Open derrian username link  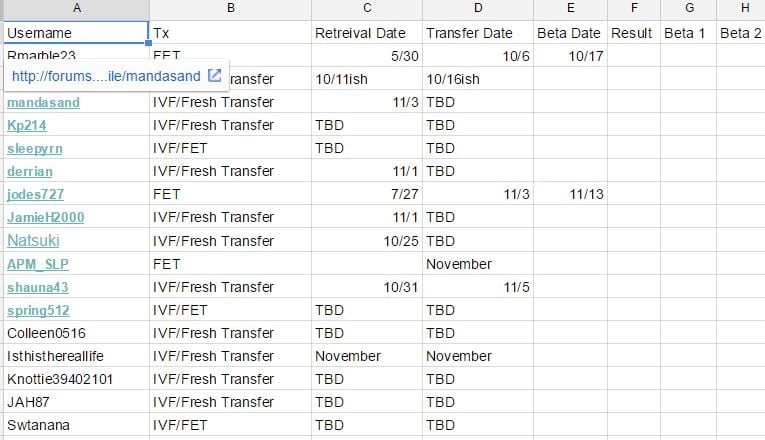coord(30,171)
